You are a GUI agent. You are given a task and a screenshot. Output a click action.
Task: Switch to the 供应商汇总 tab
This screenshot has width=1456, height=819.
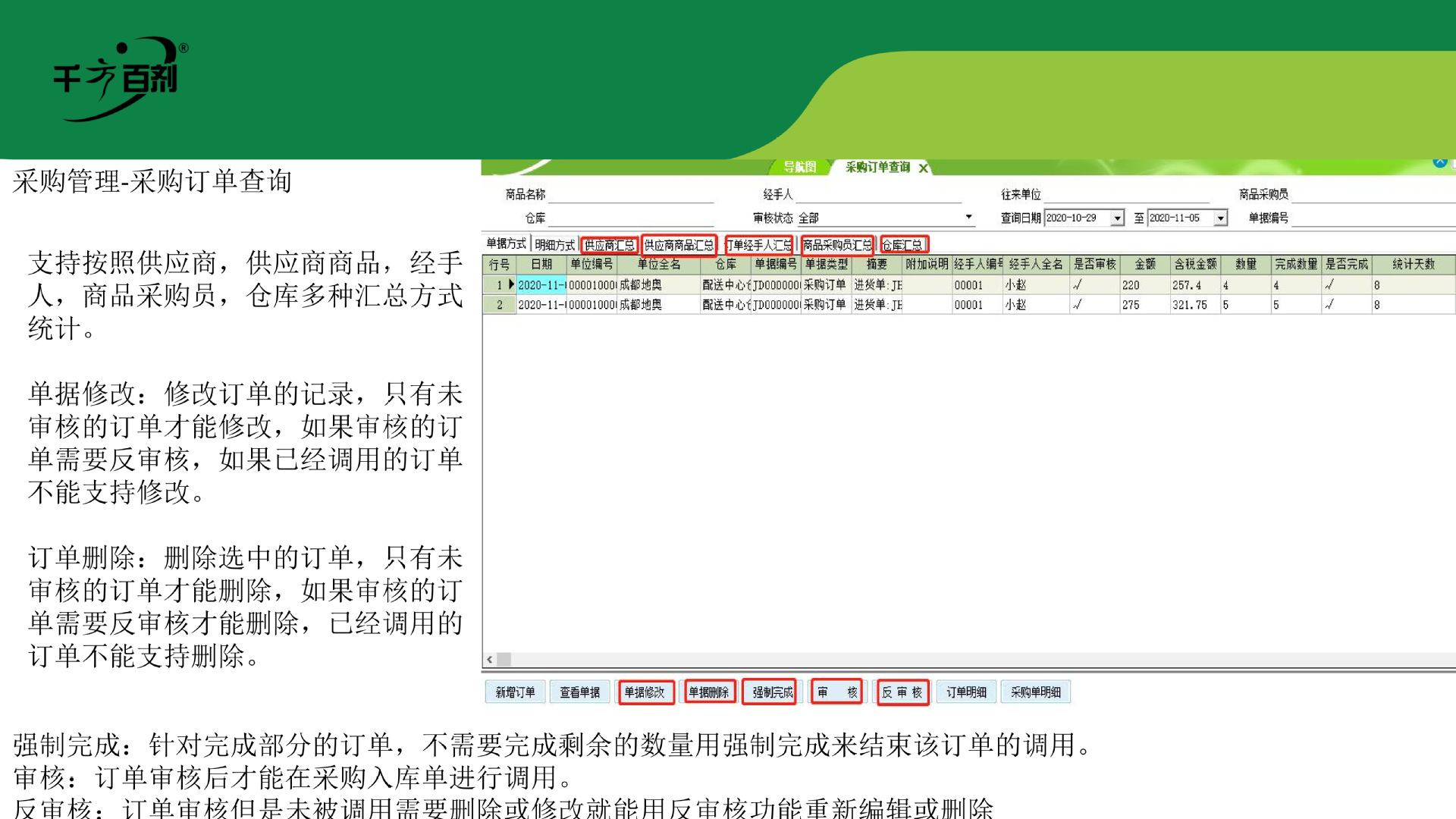pos(609,244)
